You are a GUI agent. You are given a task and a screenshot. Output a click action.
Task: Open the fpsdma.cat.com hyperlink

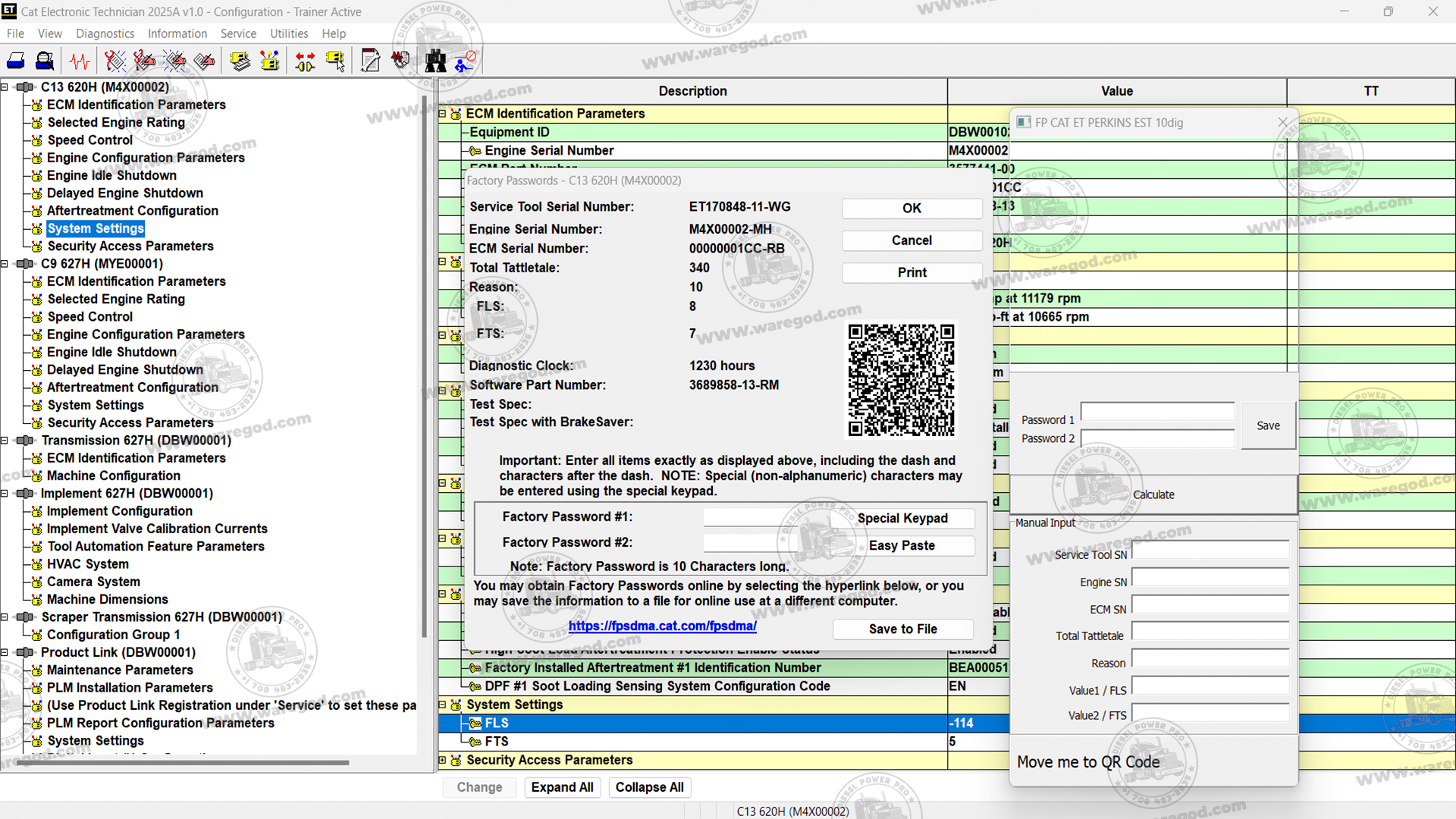point(662,626)
